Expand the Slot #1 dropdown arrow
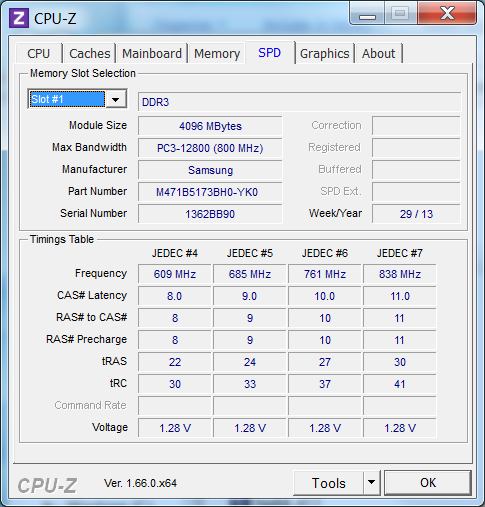This screenshot has width=485, height=507. (x=116, y=99)
